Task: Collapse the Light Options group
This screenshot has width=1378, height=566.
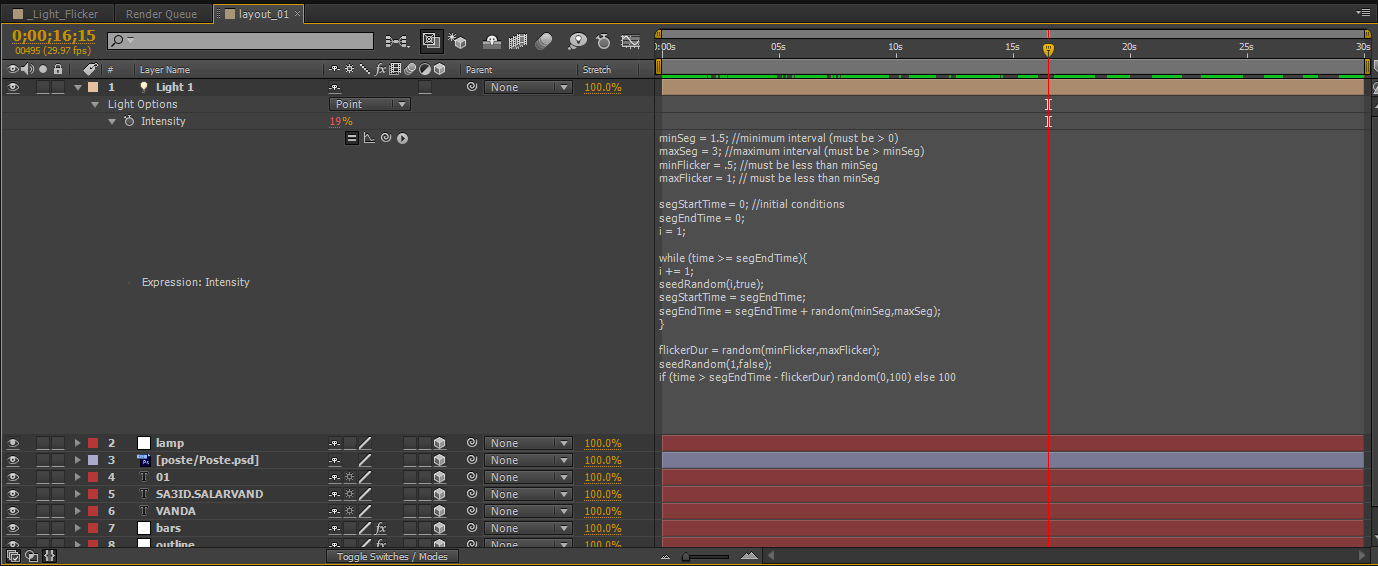Action: (96, 104)
